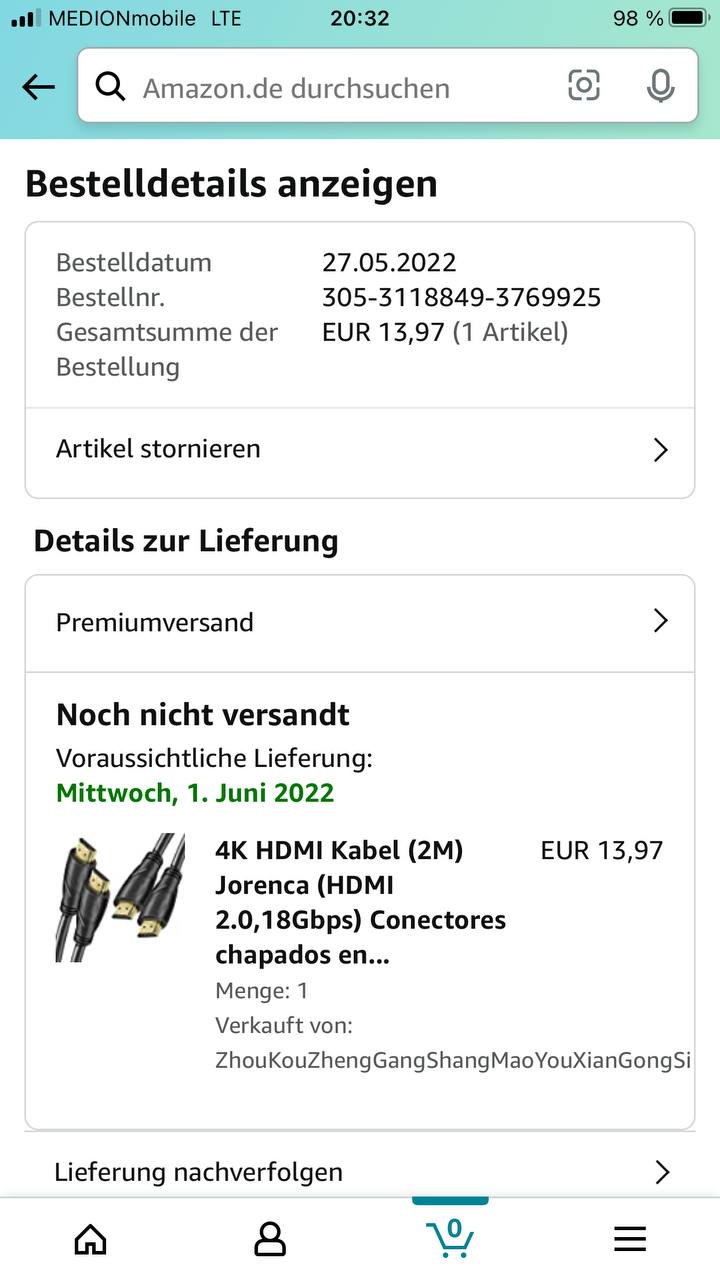The width and height of the screenshot is (720, 1280).
Task: Go back using the arrow icon
Action: point(38,88)
